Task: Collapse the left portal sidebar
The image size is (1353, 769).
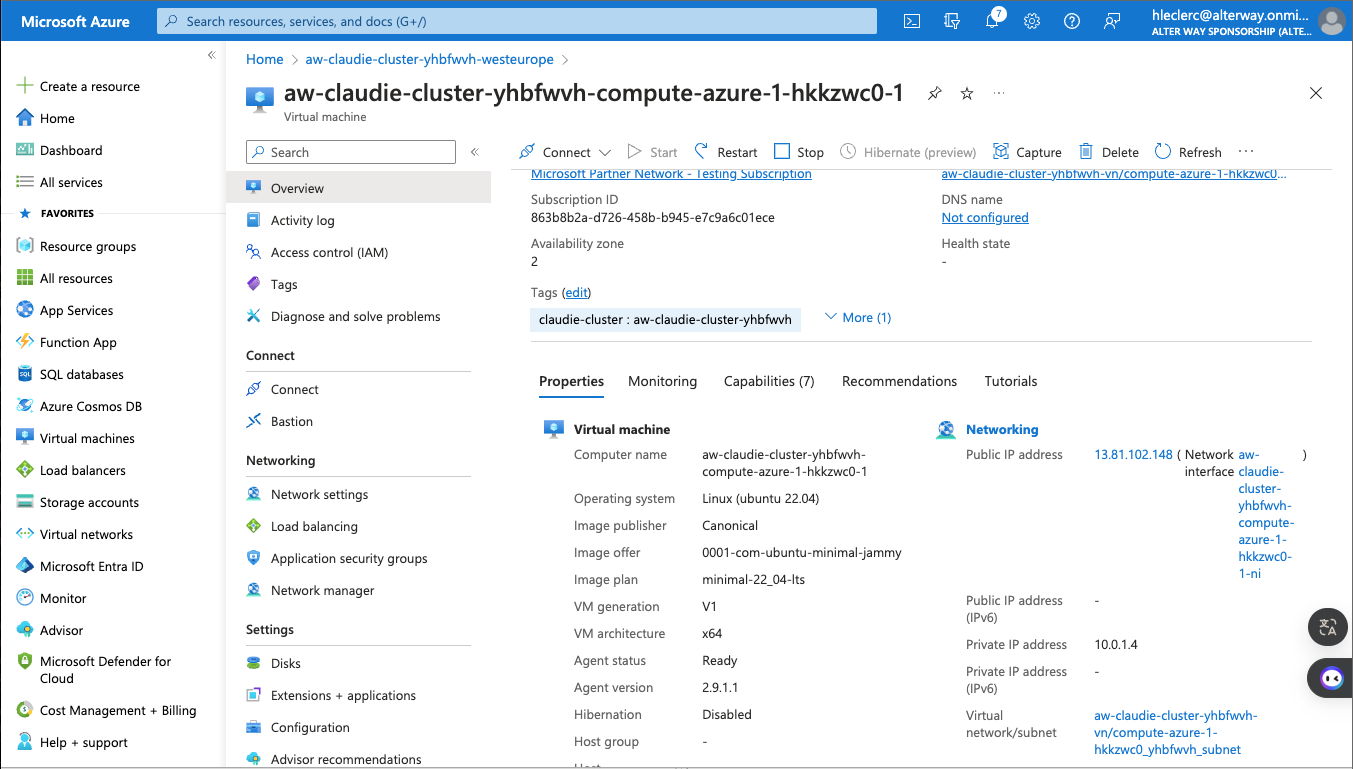Action: tap(211, 55)
